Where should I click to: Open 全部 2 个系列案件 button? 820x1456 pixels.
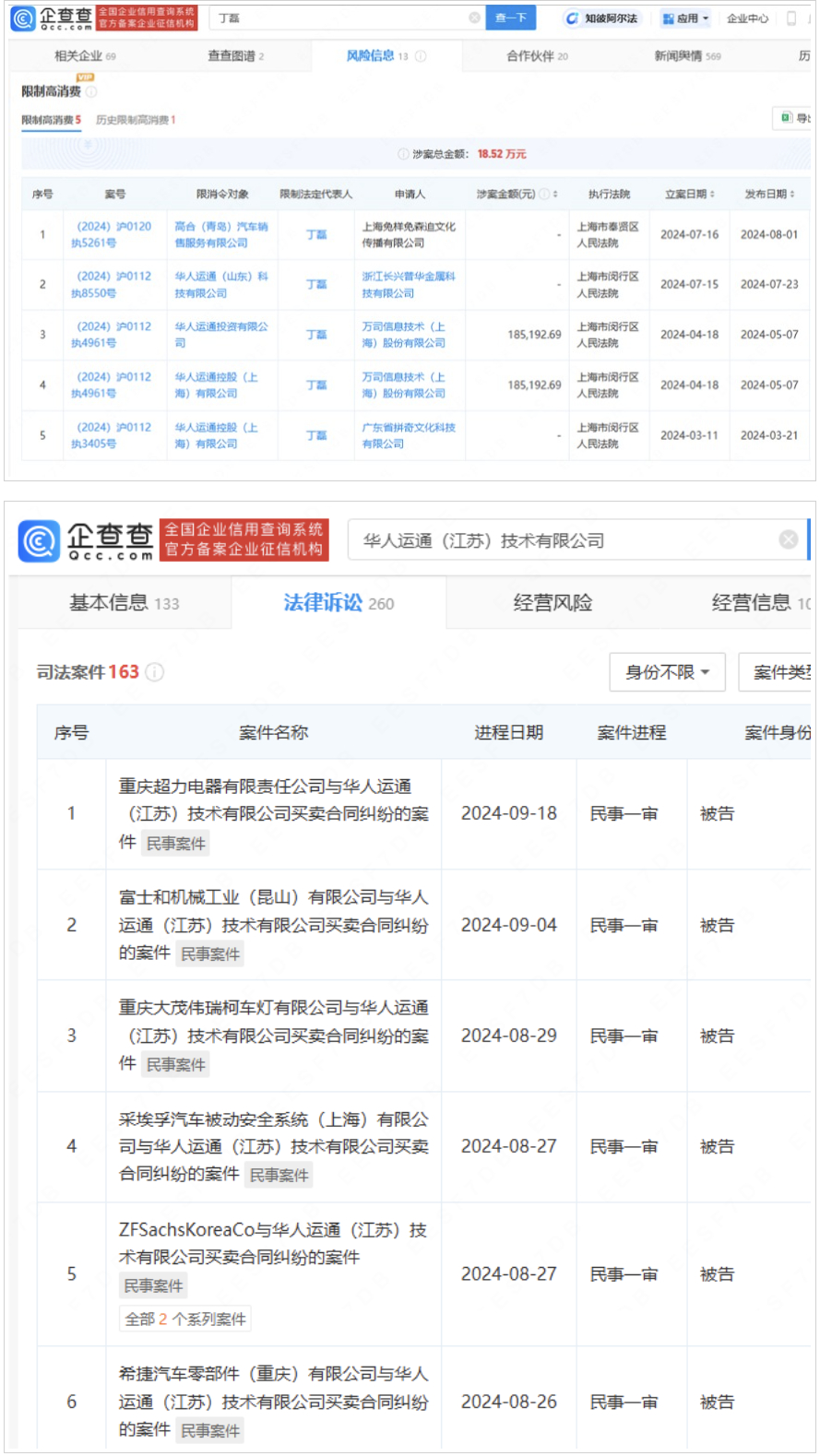[x=185, y=1319]
